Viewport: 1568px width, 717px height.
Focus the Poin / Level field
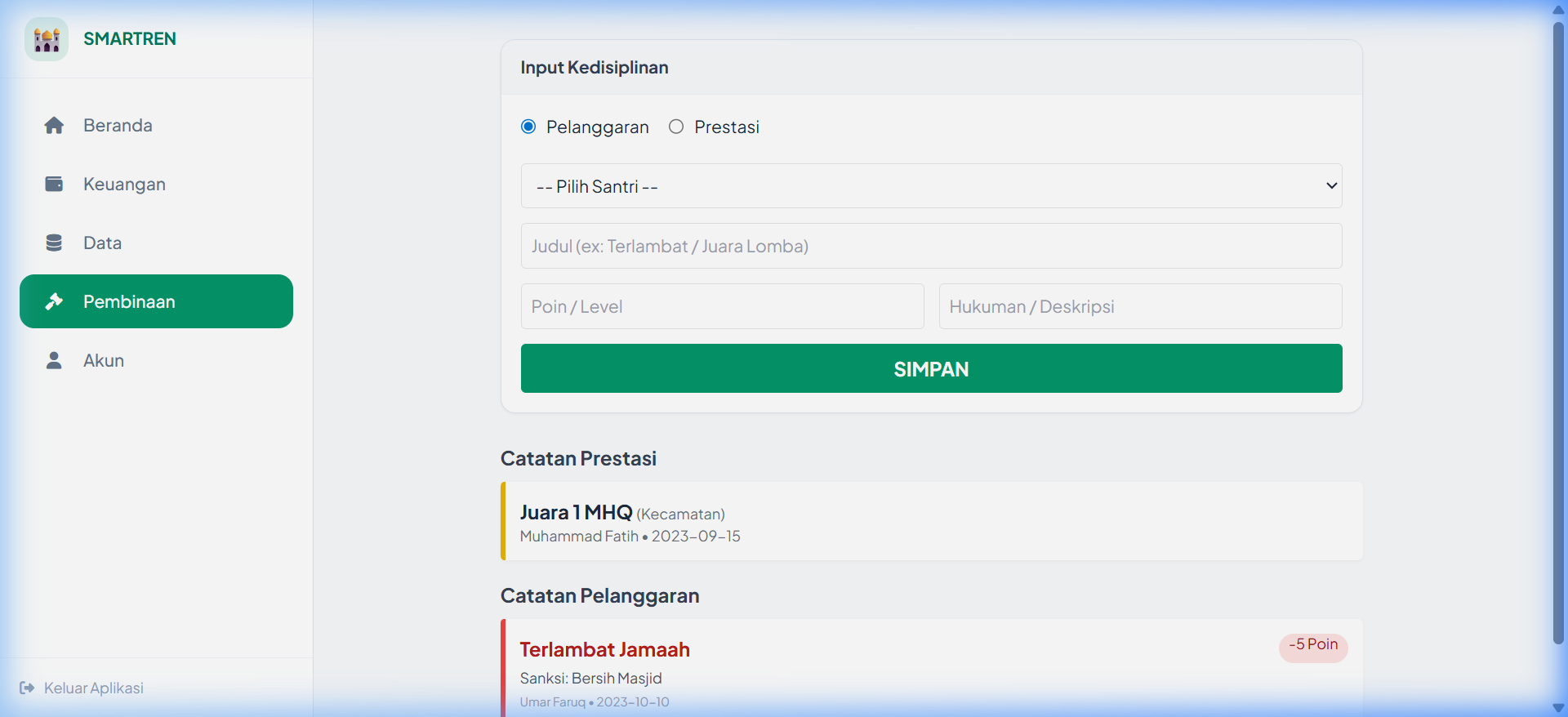point(722,306)
